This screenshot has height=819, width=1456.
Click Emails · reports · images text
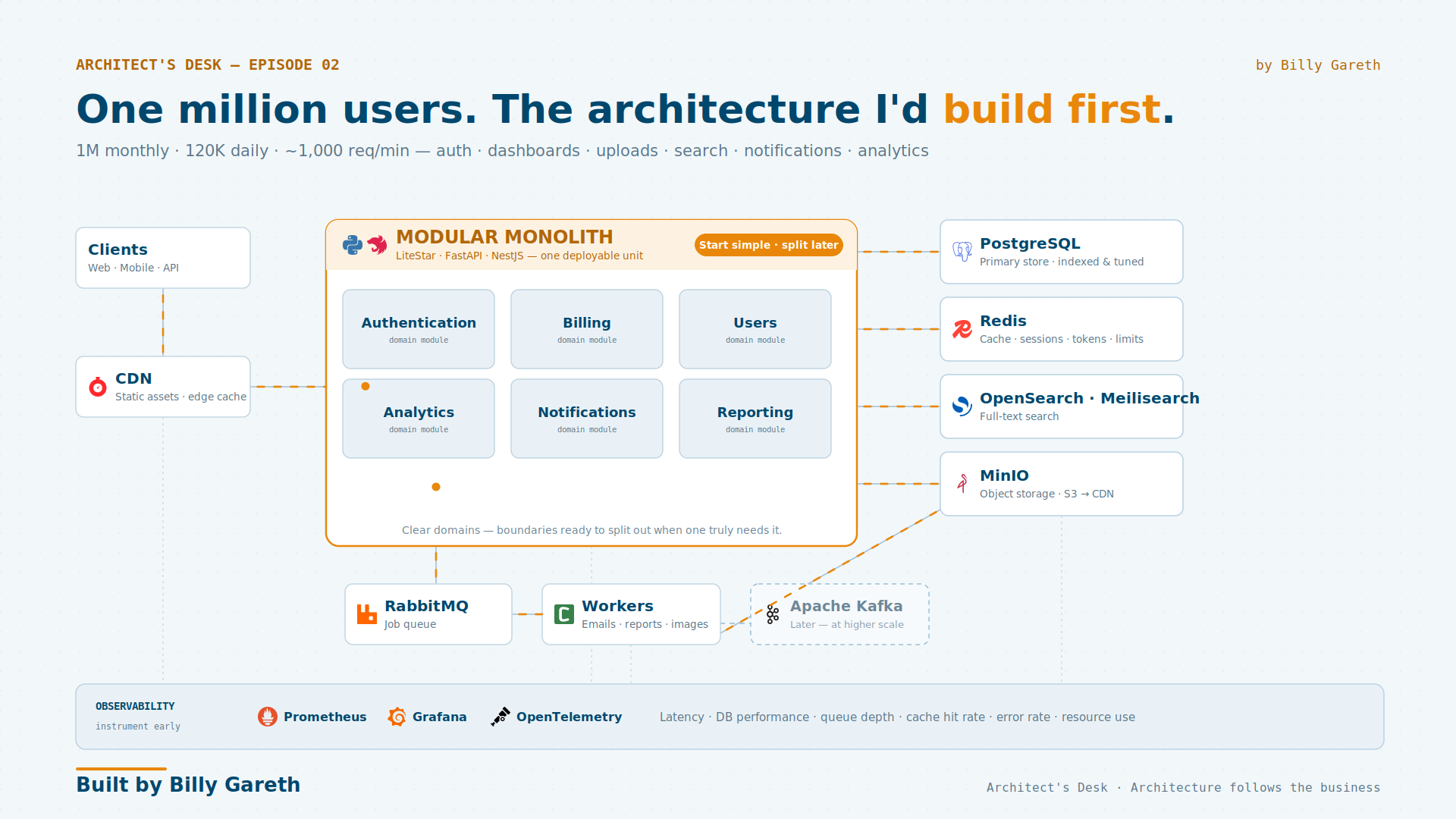(x=645, y=624)
